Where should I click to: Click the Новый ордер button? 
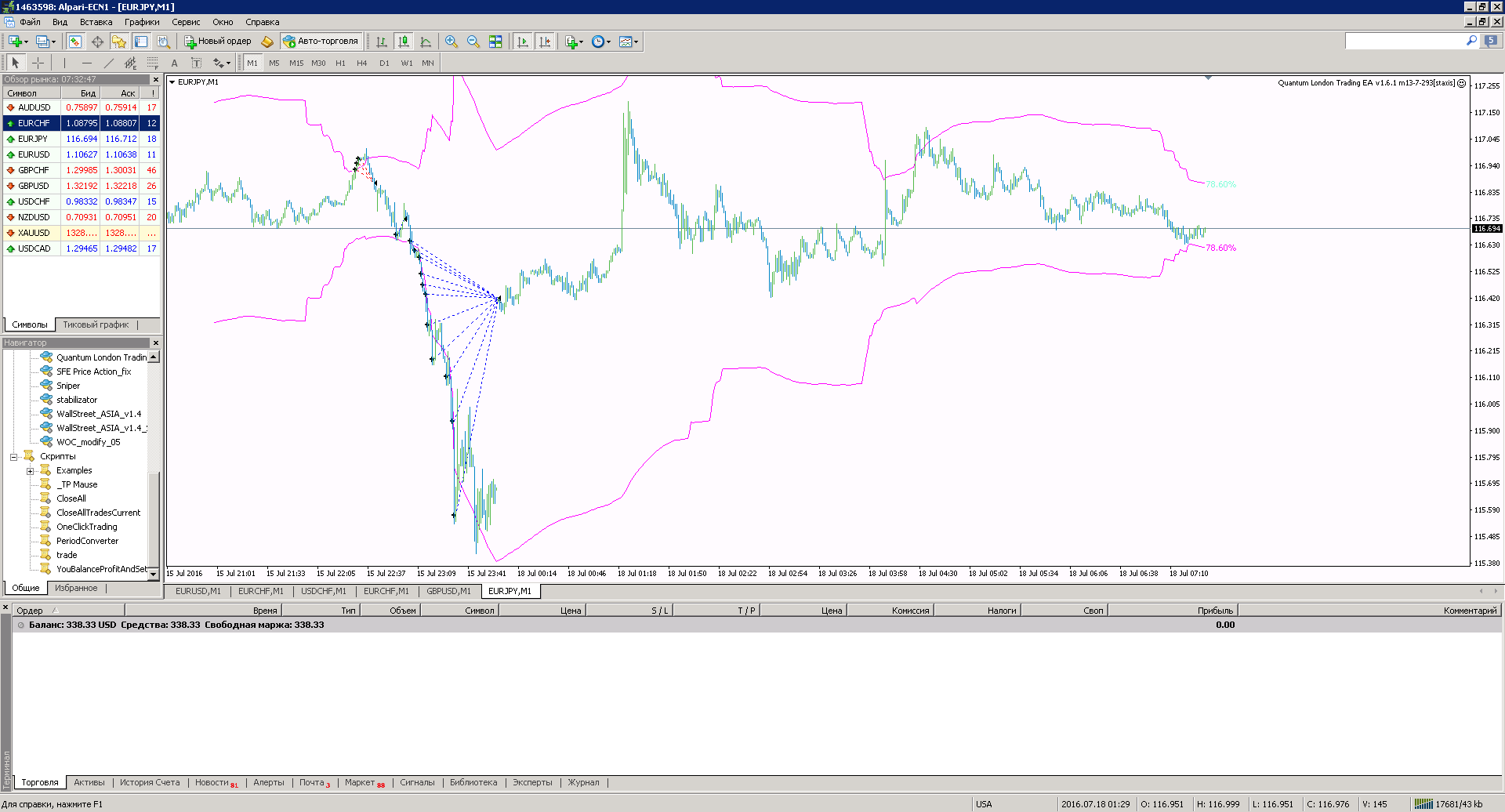pos(218,42)
